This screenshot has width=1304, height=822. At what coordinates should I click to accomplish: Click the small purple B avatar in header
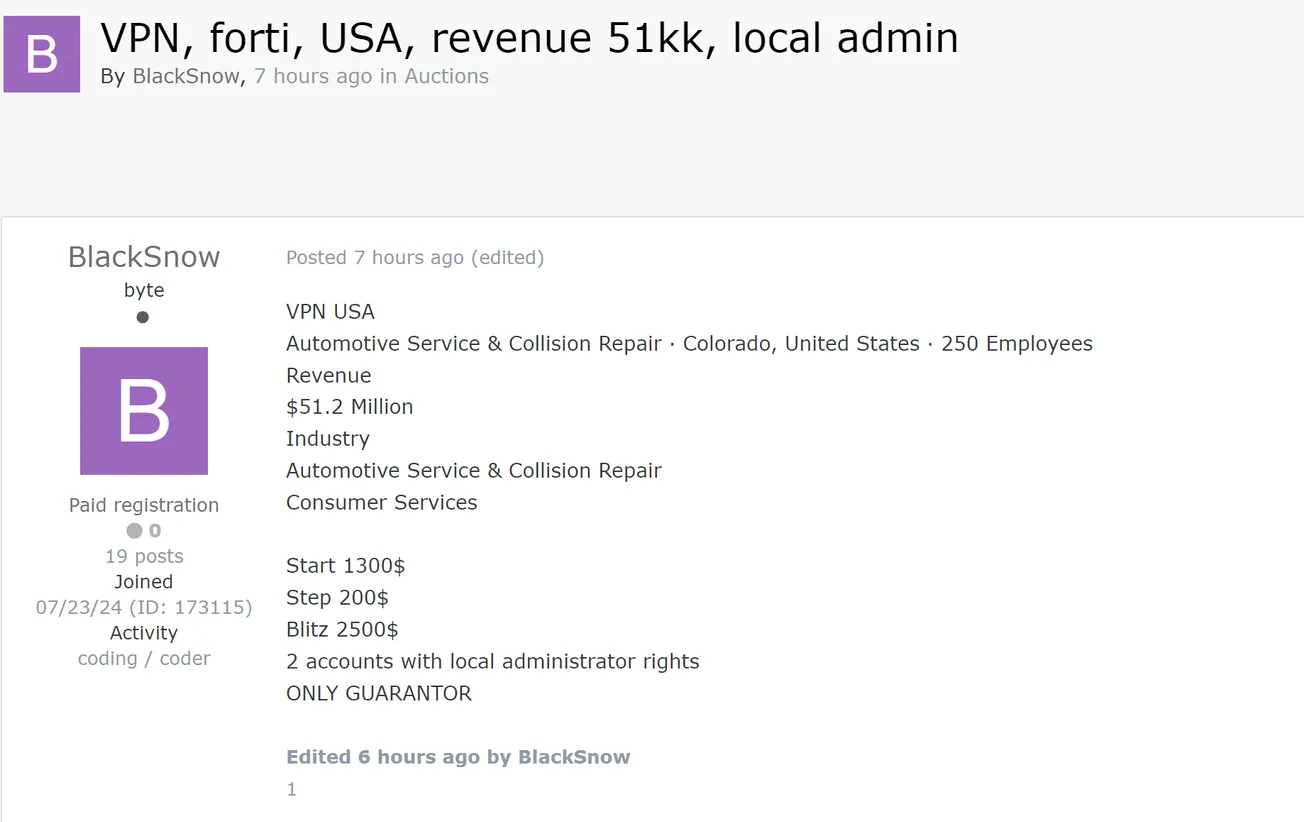click(x=42, y=54)
